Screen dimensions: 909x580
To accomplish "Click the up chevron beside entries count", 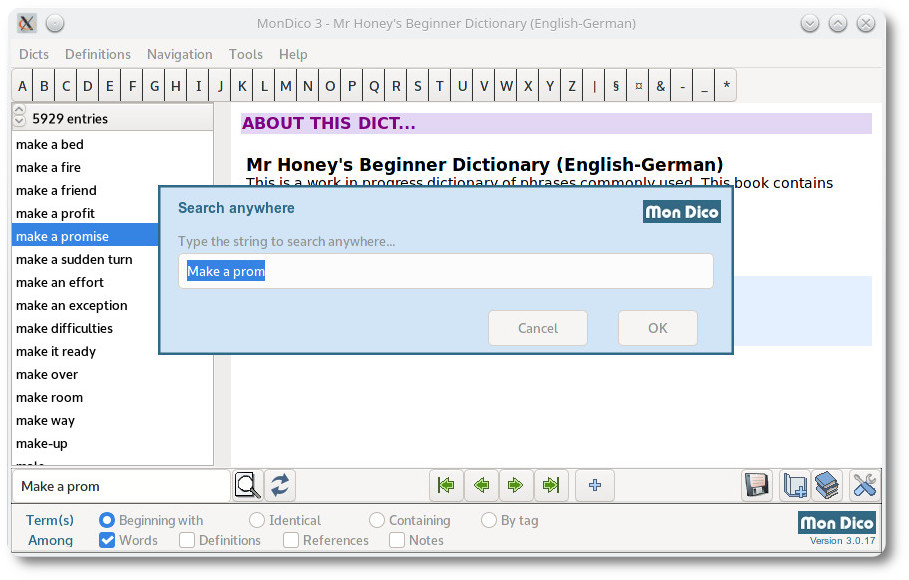I will tap(19, 110).
